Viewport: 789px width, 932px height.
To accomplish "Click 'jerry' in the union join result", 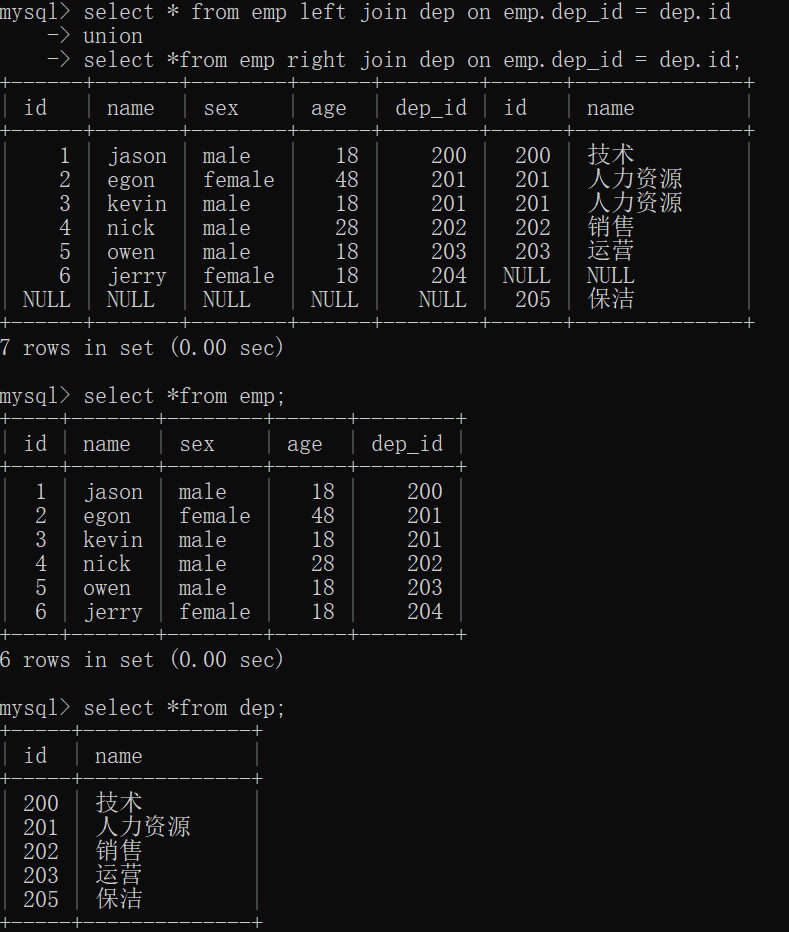I will coord(137,276).
